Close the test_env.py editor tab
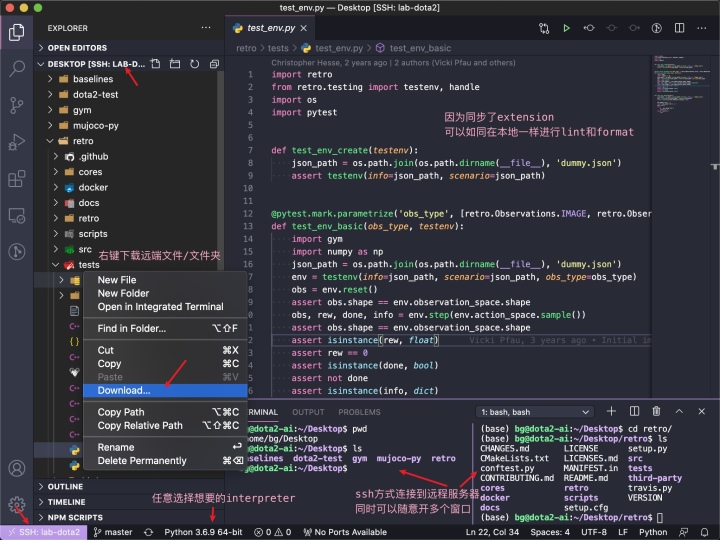This screenshot has width=720, height=540. (304, 28)
